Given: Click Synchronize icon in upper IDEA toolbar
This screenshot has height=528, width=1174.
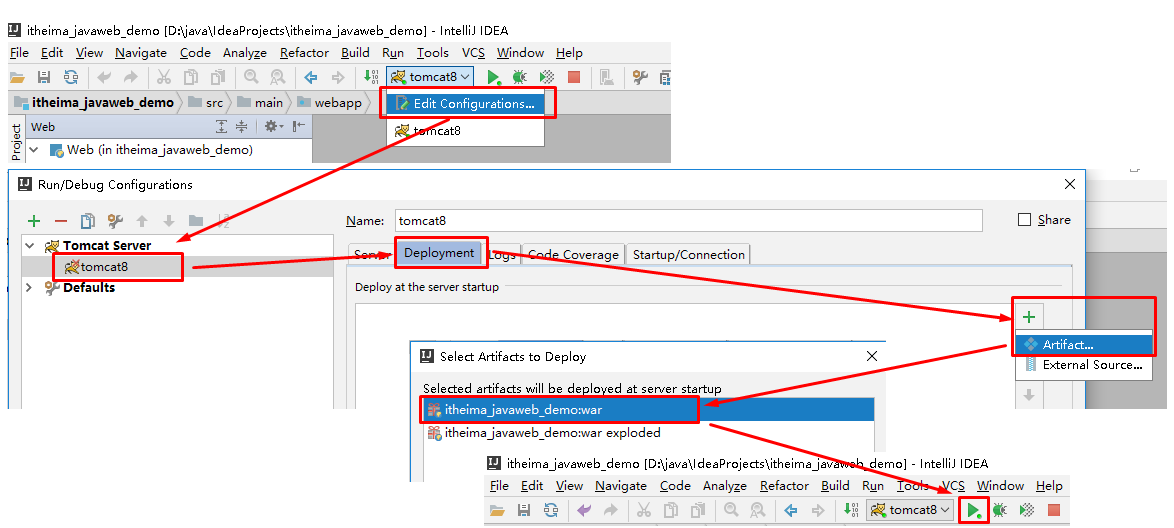Looking at the screenshot, I should click(x=71, y=76).
